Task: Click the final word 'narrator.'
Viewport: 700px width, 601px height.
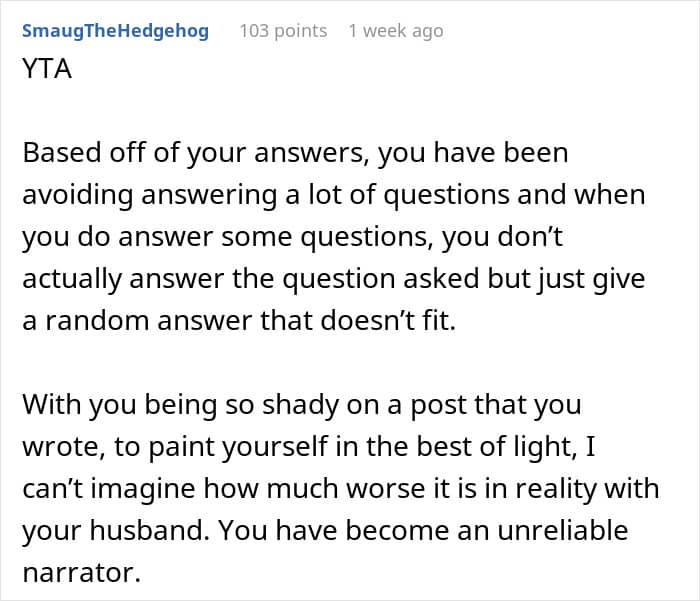Action: (x=82, y=572)
